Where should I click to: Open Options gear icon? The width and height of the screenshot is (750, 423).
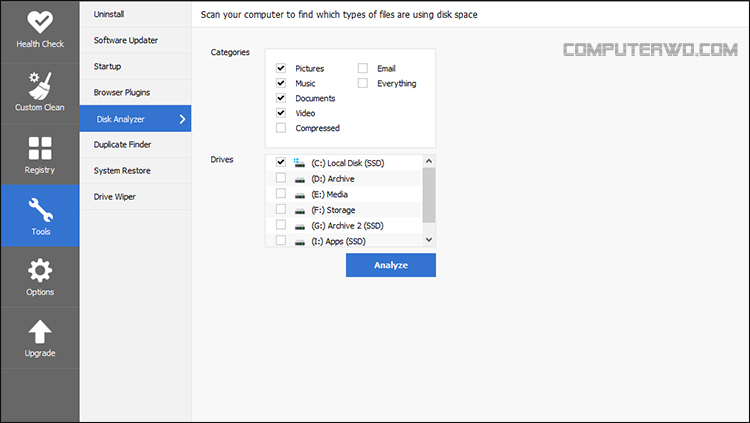[x=40, y=270]
